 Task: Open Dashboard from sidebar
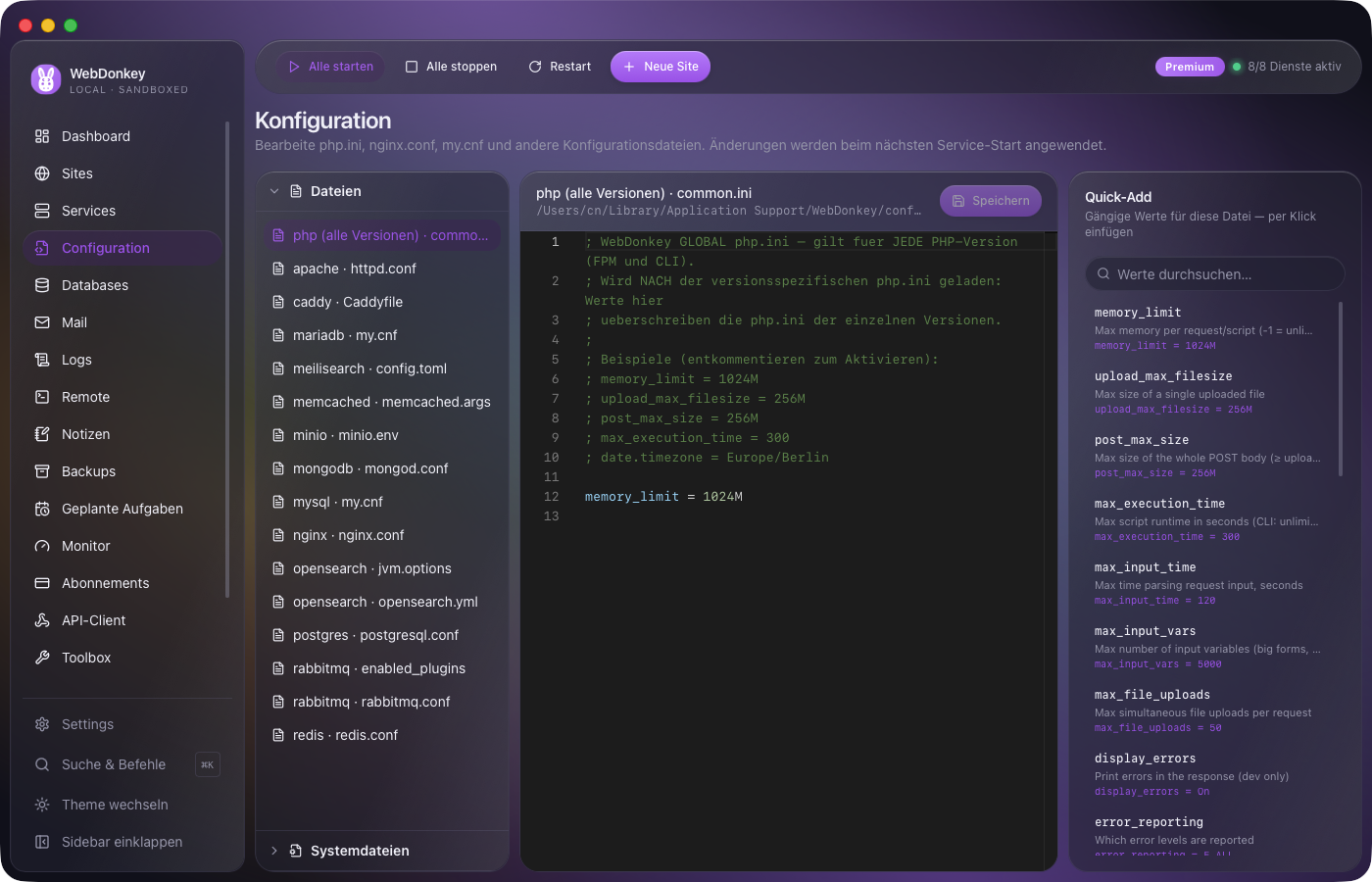[123, 136]
